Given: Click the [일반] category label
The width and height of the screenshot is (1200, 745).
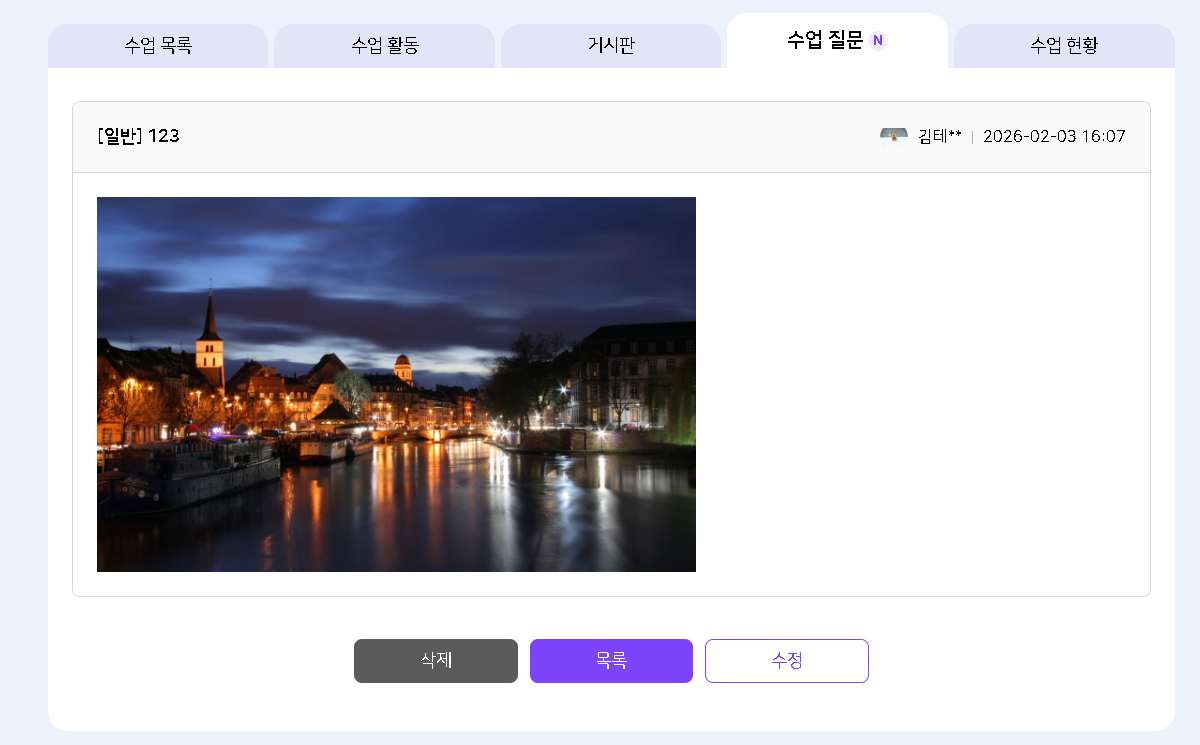Looking at the screenshot, I should pyautogui.click(x=120, y=136).
